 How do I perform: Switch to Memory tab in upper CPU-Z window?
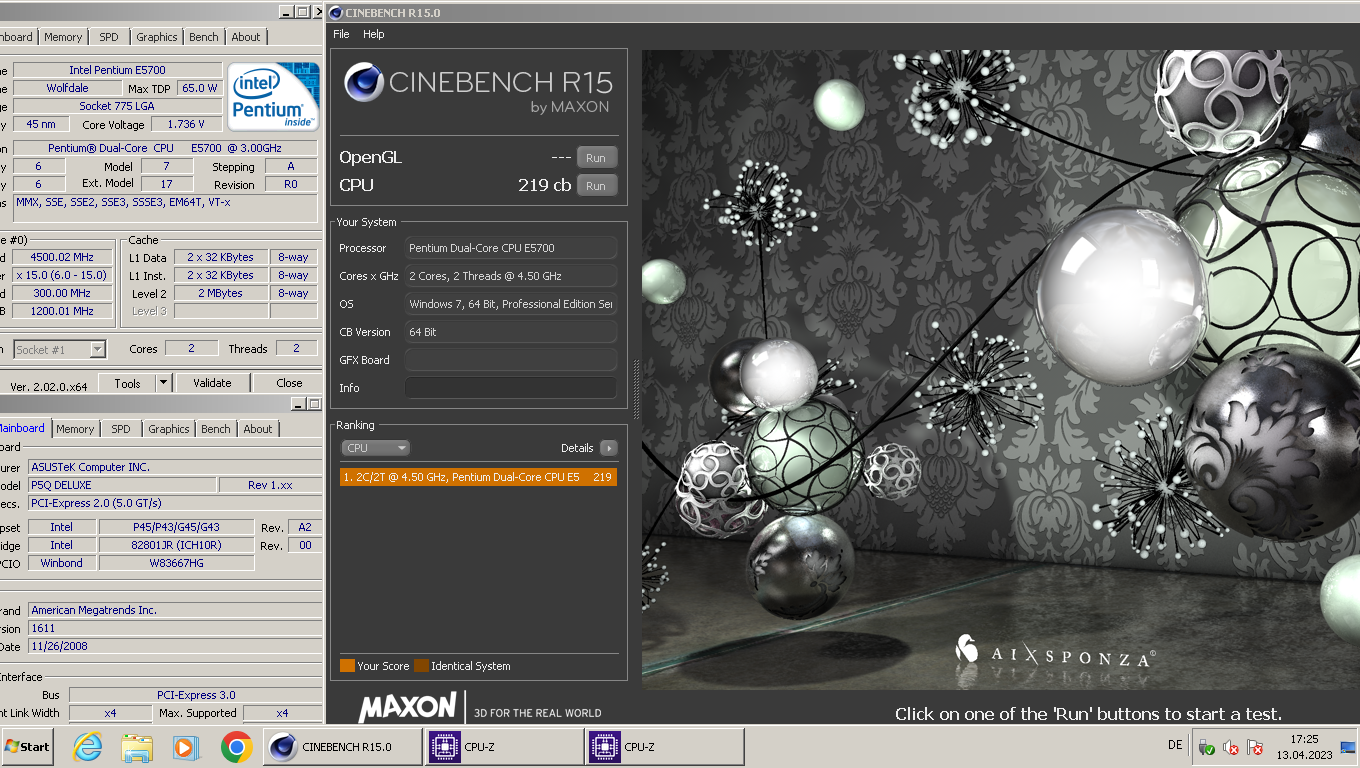point(62,37)
